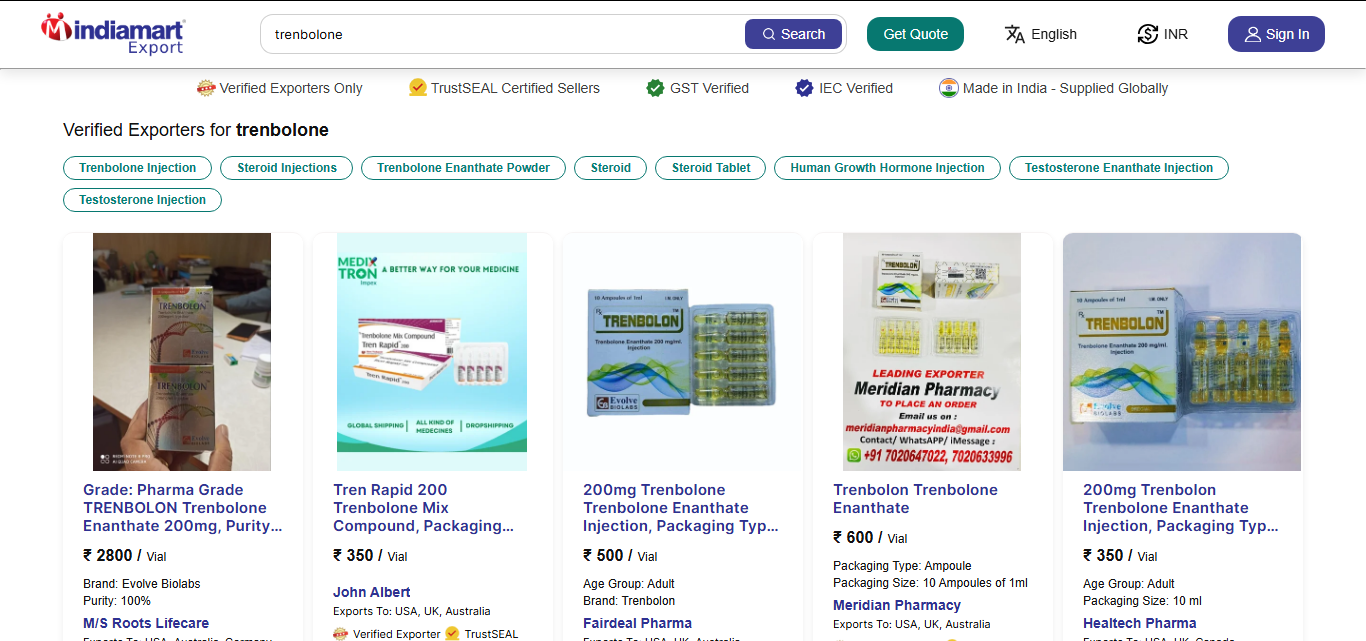This screenshot has height=641, width=1366.
Task: Click the Verified Exporters Only badge icon
Action: (206, 88)
